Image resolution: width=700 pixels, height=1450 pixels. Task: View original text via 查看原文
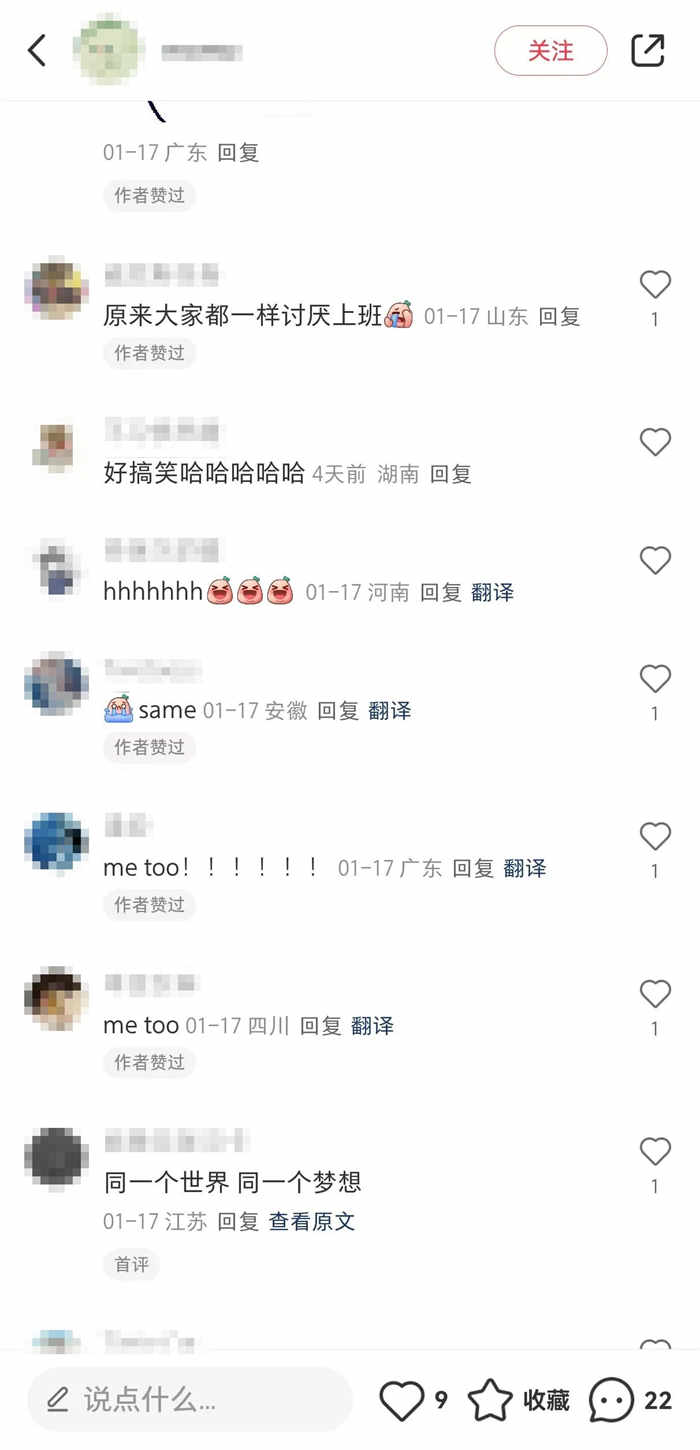312,1221
